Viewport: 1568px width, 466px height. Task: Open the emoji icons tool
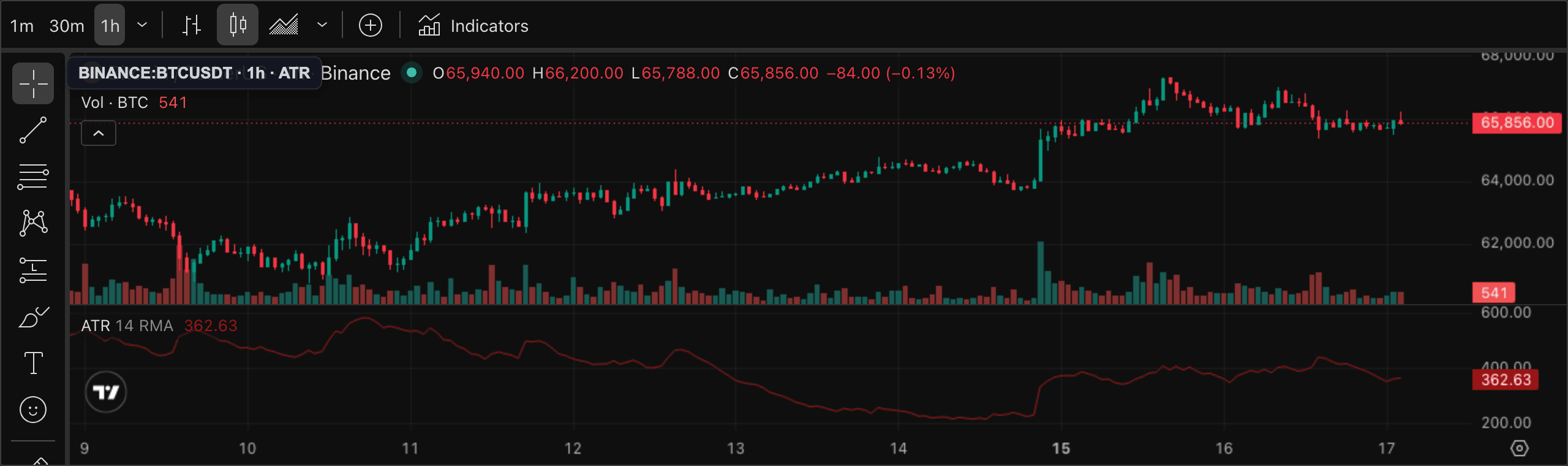pos(33,410)
